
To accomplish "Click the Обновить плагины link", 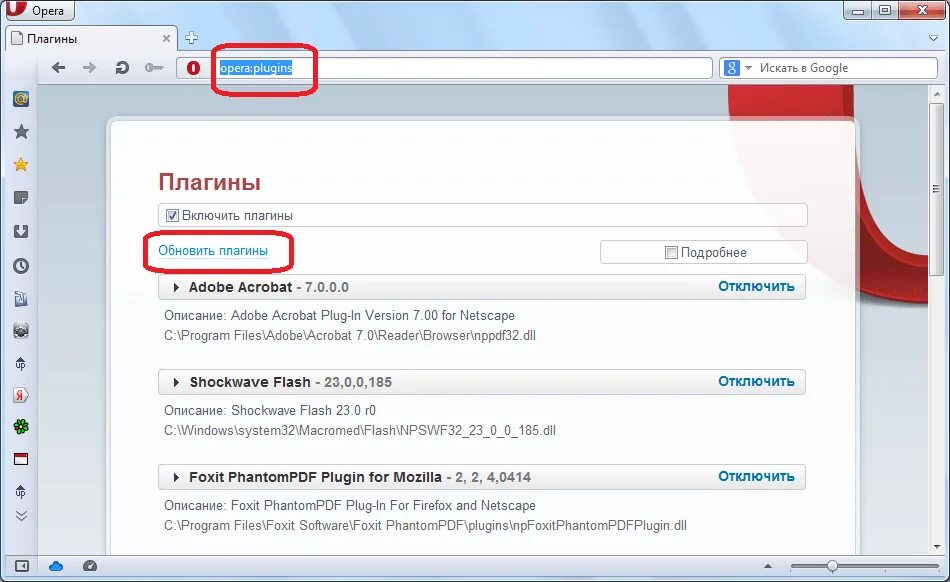I will 213,251.
